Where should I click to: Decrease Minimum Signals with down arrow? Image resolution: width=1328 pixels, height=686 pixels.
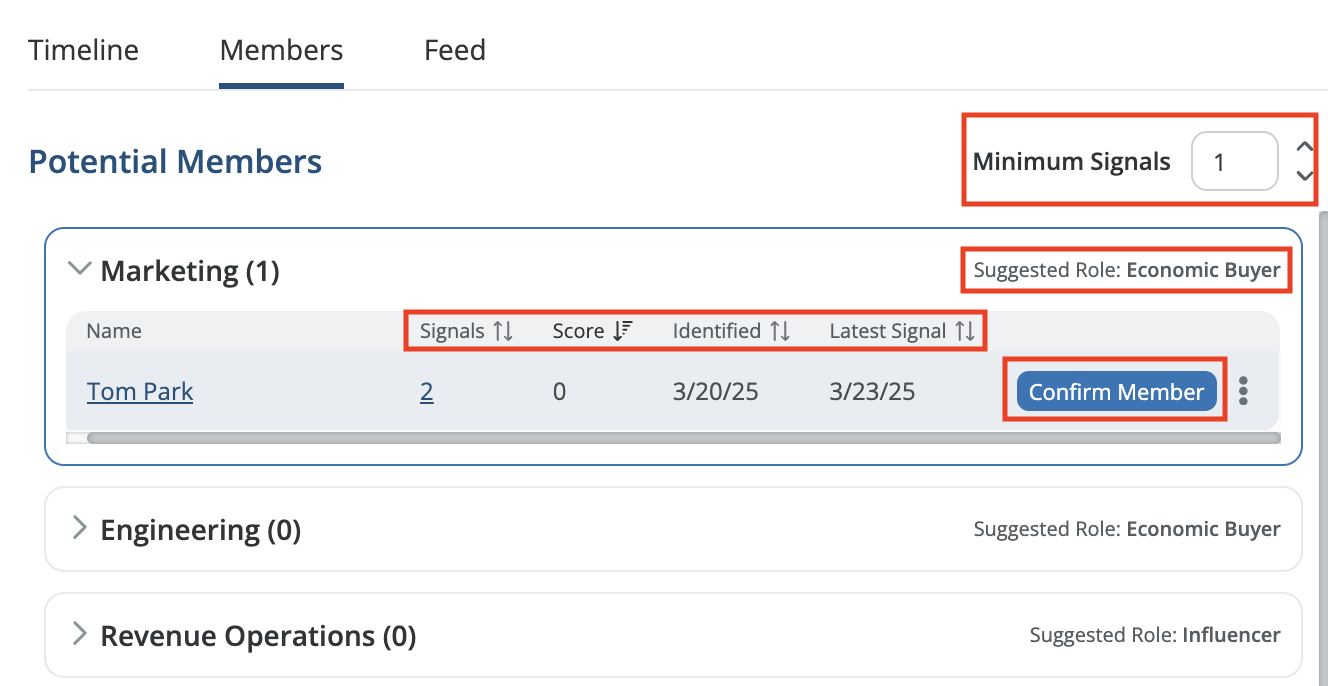(x=1304, y=176)
